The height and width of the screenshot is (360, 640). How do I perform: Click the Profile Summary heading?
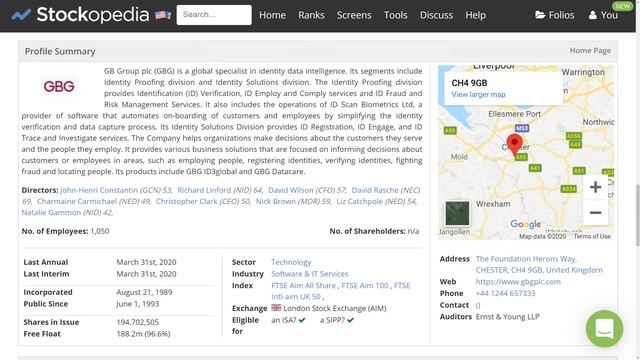[x=60, y=51]
